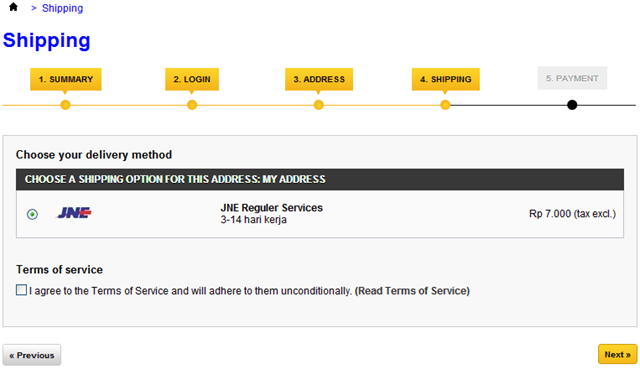Click the Summary progress dot marker
This screenshot has width=640, height=380.
tap(65, 105)
